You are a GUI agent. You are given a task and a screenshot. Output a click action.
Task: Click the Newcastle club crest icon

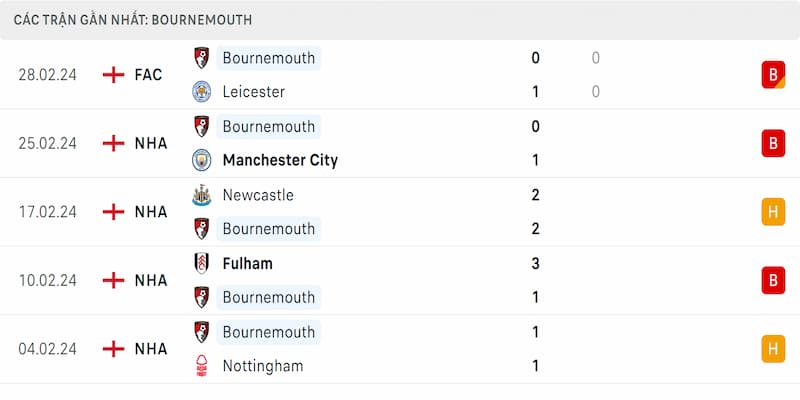coord(202,195)
